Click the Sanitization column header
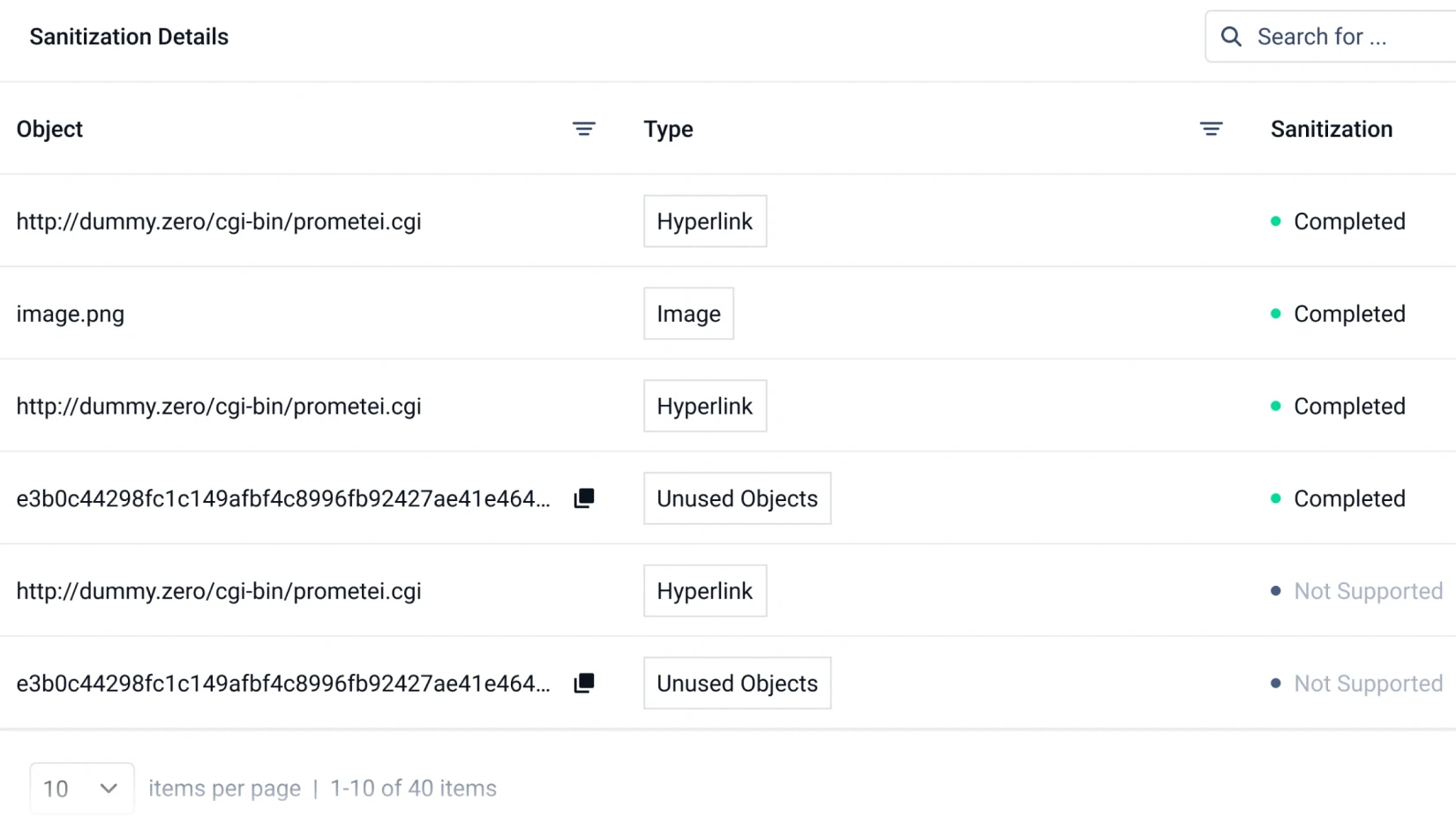Image resolution: width=1456 pixels, height=831 pixels. point(1331,129)
